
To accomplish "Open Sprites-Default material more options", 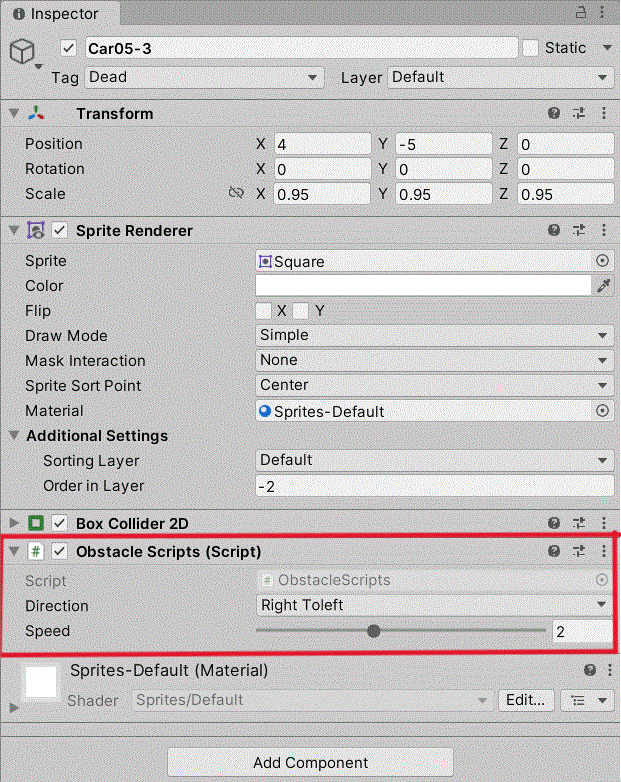I will 610,670.
